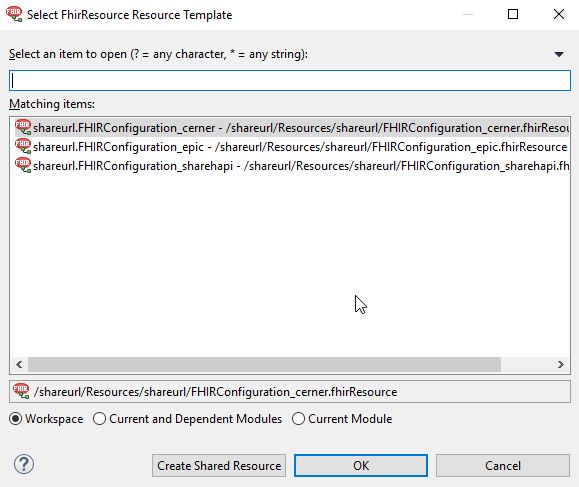Focus the item search input field
Image resolution: width=579 pixels, height=487 pixels.
point(290,80)
